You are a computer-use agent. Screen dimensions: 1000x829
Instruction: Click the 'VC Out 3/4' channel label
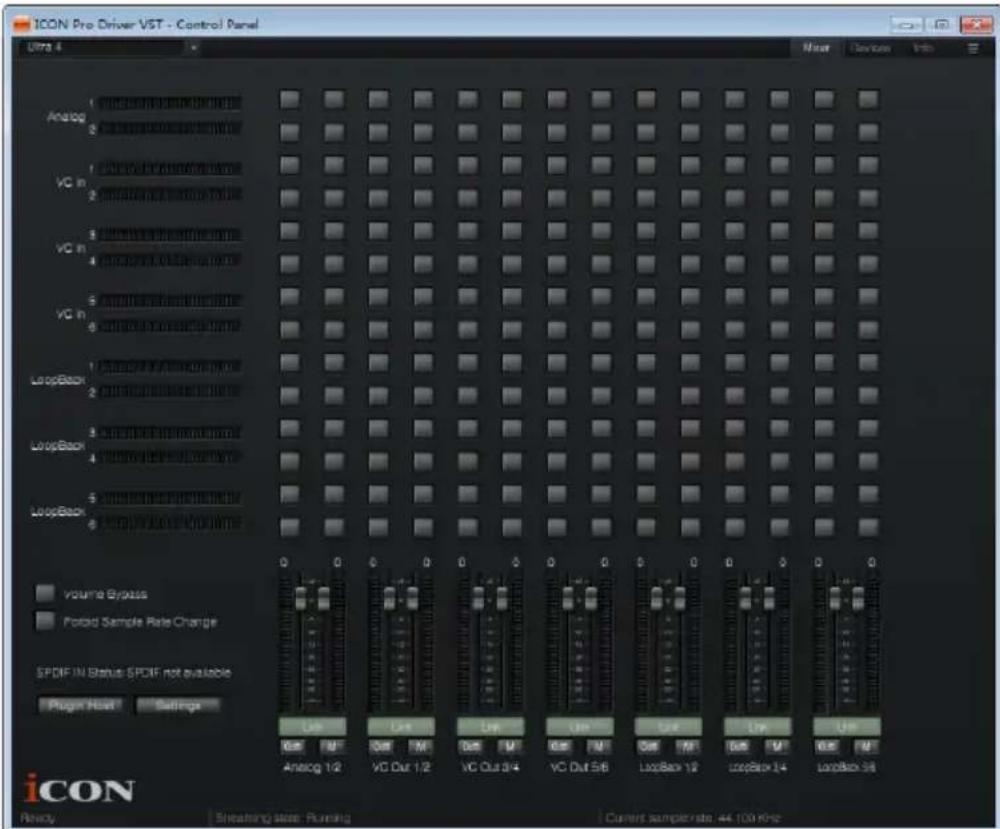490,767
